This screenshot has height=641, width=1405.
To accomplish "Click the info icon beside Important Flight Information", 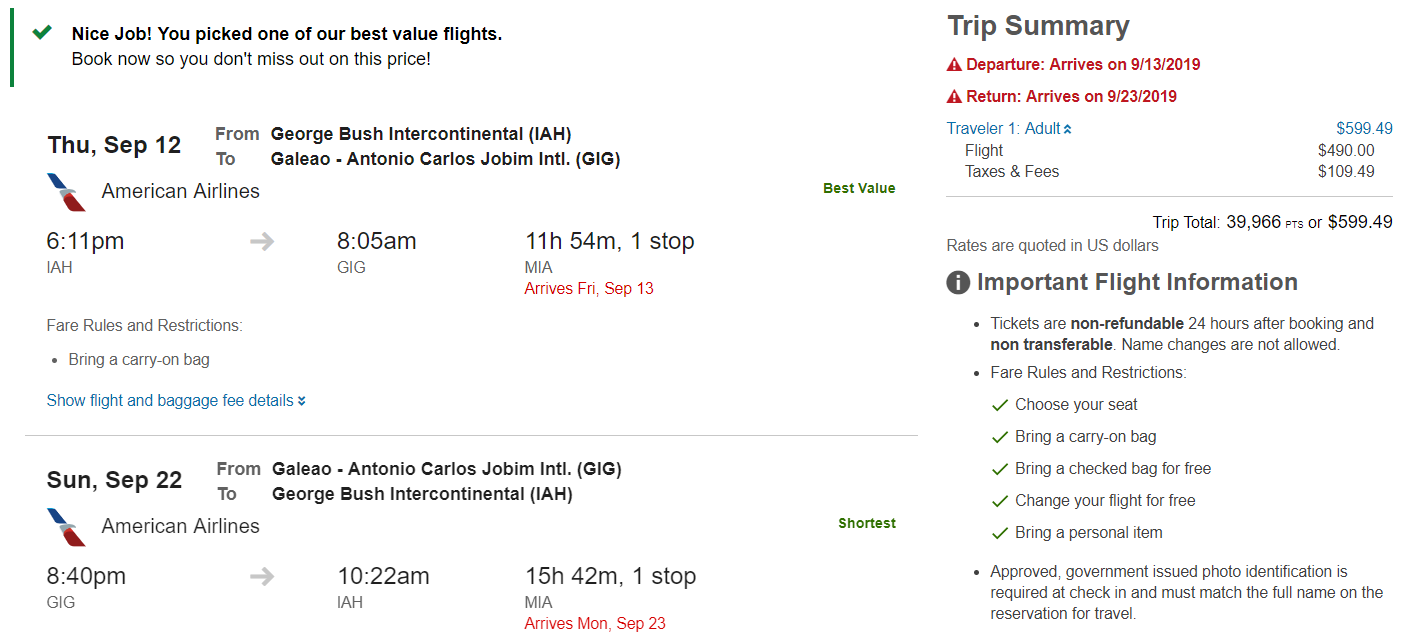I will (x=958, y=283).
